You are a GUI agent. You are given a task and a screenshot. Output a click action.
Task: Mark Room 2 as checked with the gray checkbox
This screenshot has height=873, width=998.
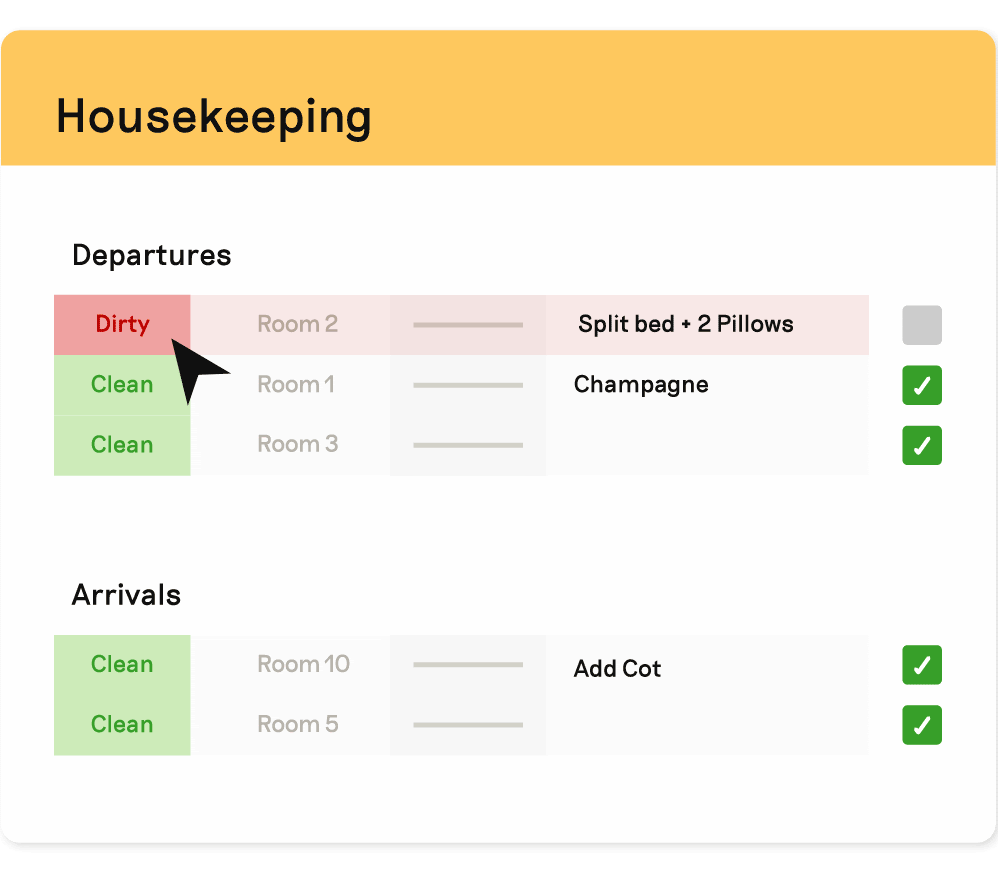point(921,324)
